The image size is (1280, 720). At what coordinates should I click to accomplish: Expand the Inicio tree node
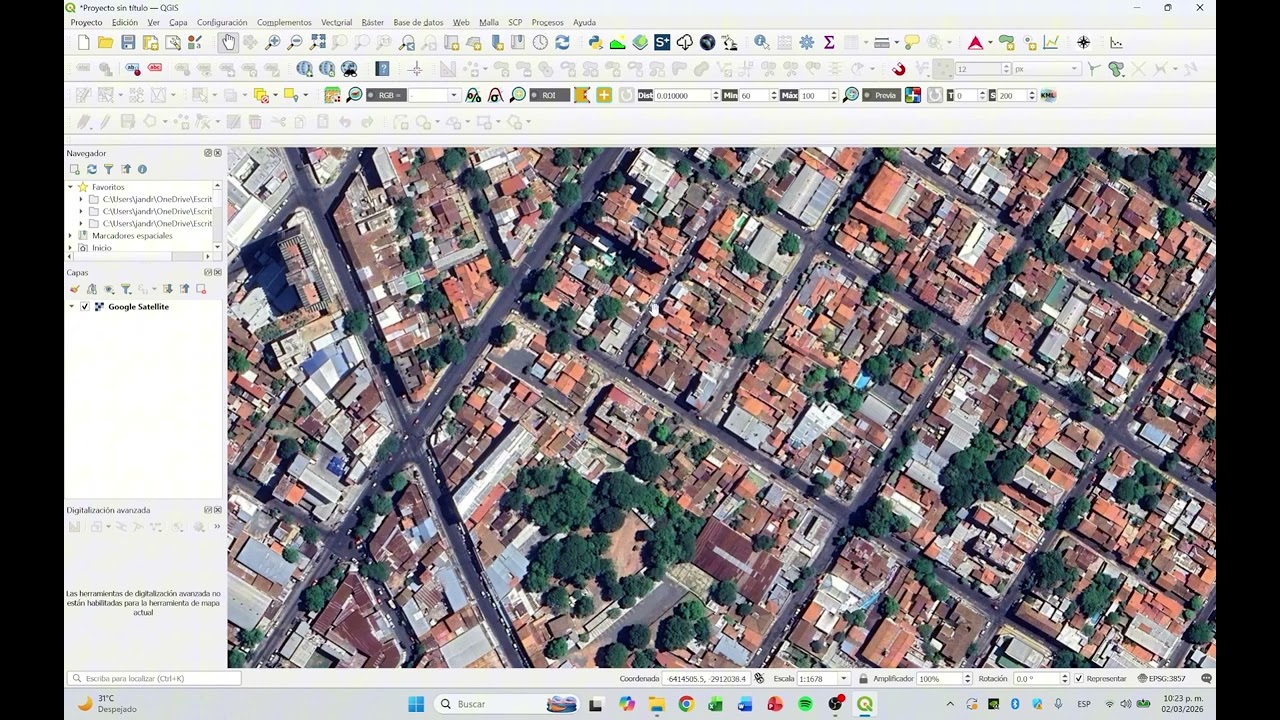[71, 248]
